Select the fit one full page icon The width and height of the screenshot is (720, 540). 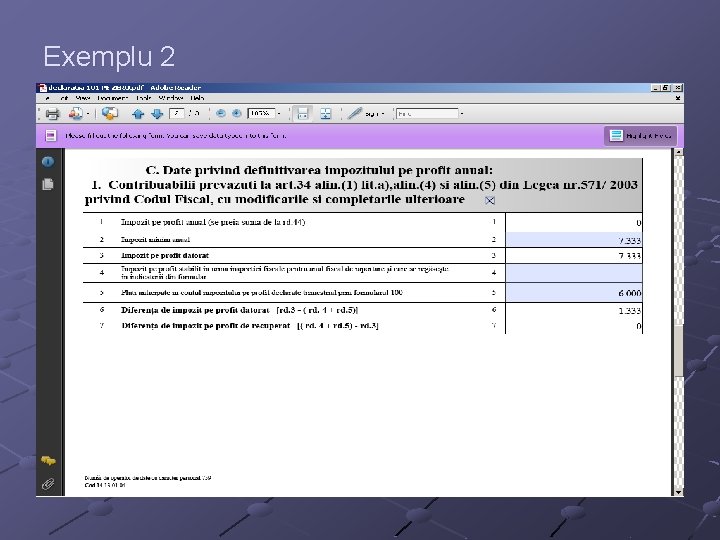coord(326,113)
